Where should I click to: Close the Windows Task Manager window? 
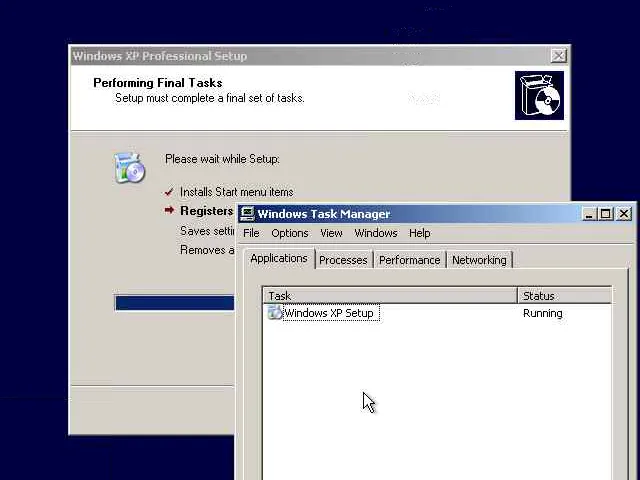pyautogui.click(x=624, y=214)
